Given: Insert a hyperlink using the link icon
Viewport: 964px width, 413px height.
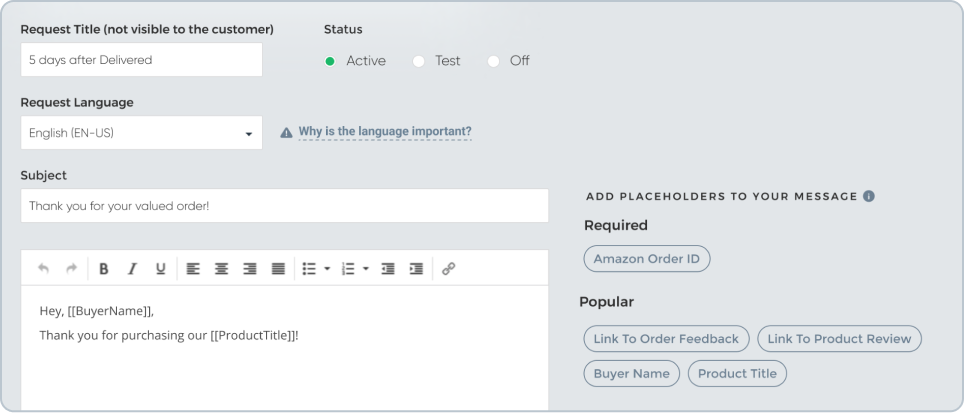Looking at the screenshot, I should [449, 269].
